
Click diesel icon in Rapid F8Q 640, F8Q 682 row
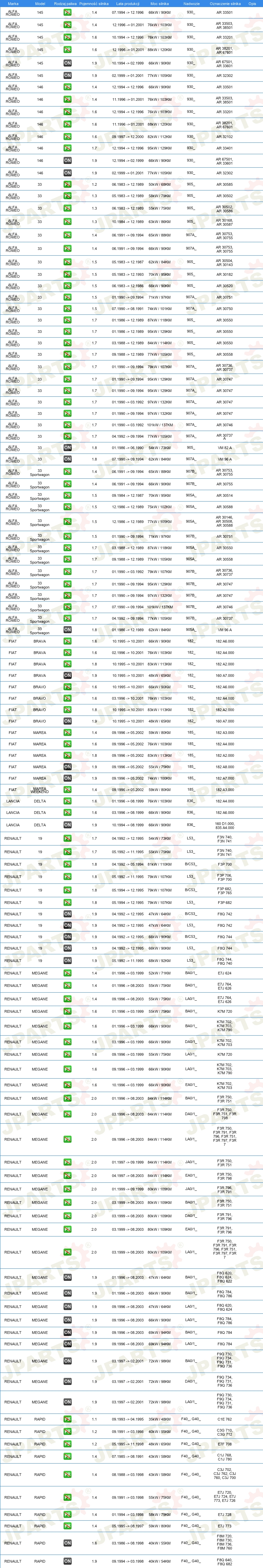click(x=68, y=1561)
